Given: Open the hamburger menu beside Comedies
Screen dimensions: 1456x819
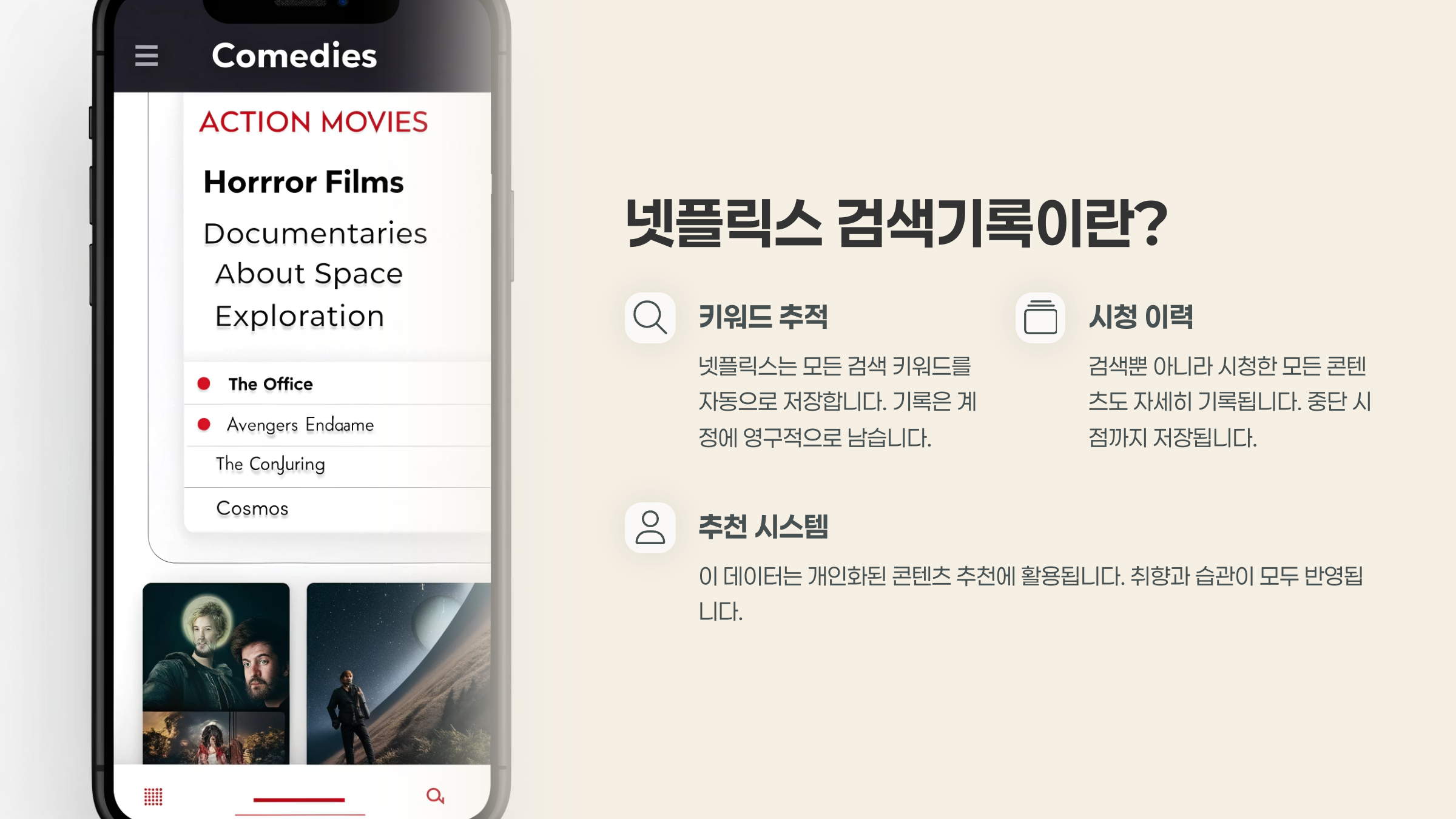Looking at the screenshot, I should coord(146,56).
